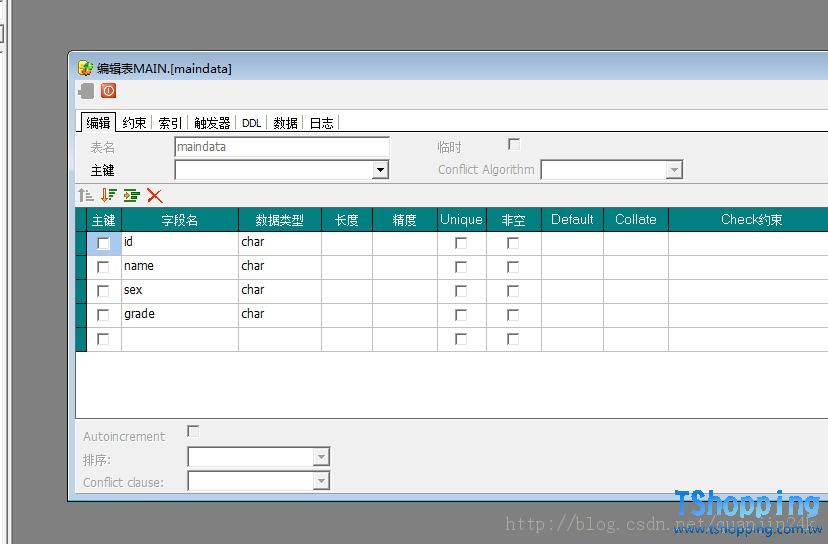The image size is (828, 544).
Task: Open the 触发器 tab
Action: [x=212, y=123]
